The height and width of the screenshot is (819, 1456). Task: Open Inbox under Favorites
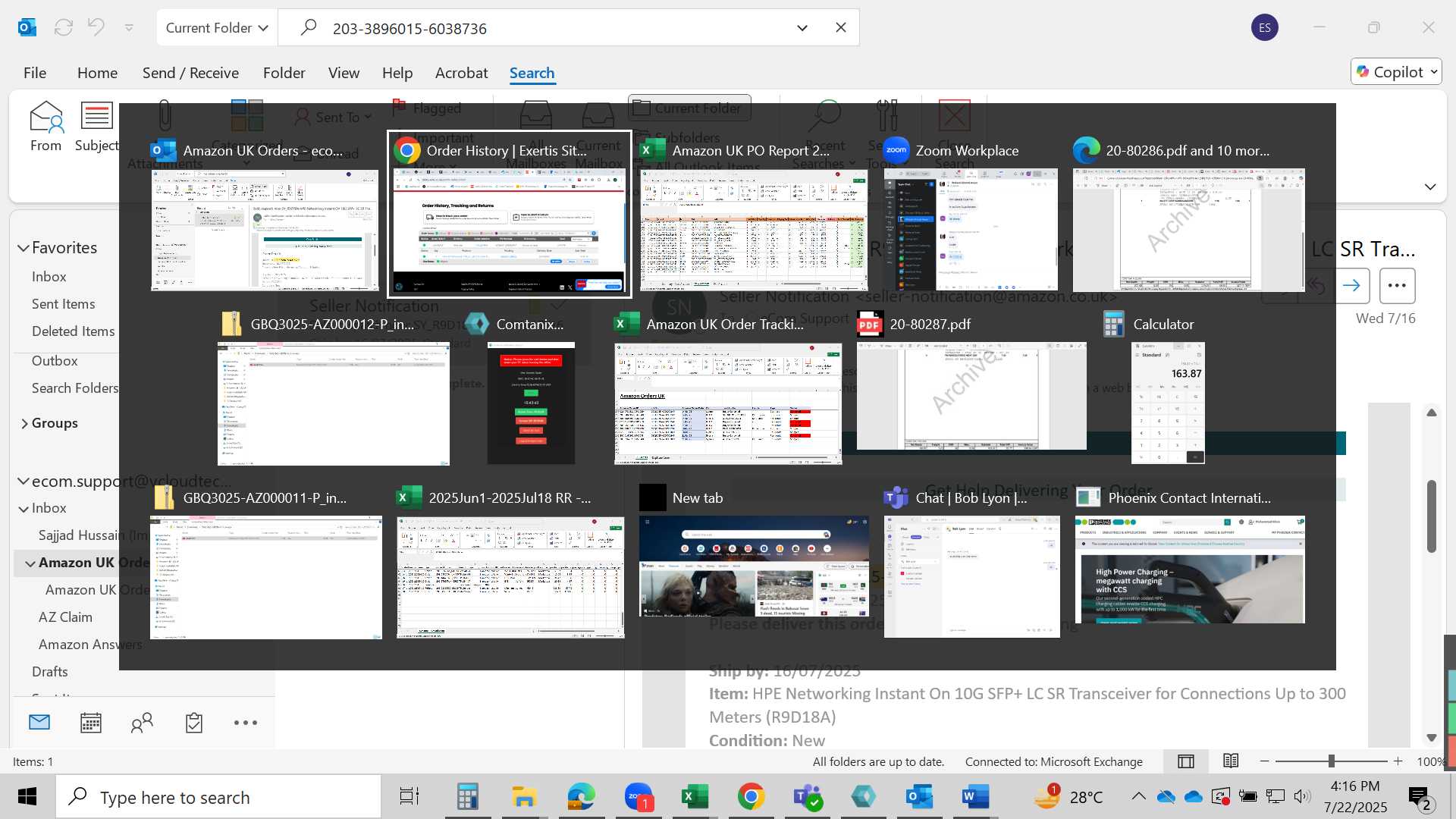pos(49,277)
